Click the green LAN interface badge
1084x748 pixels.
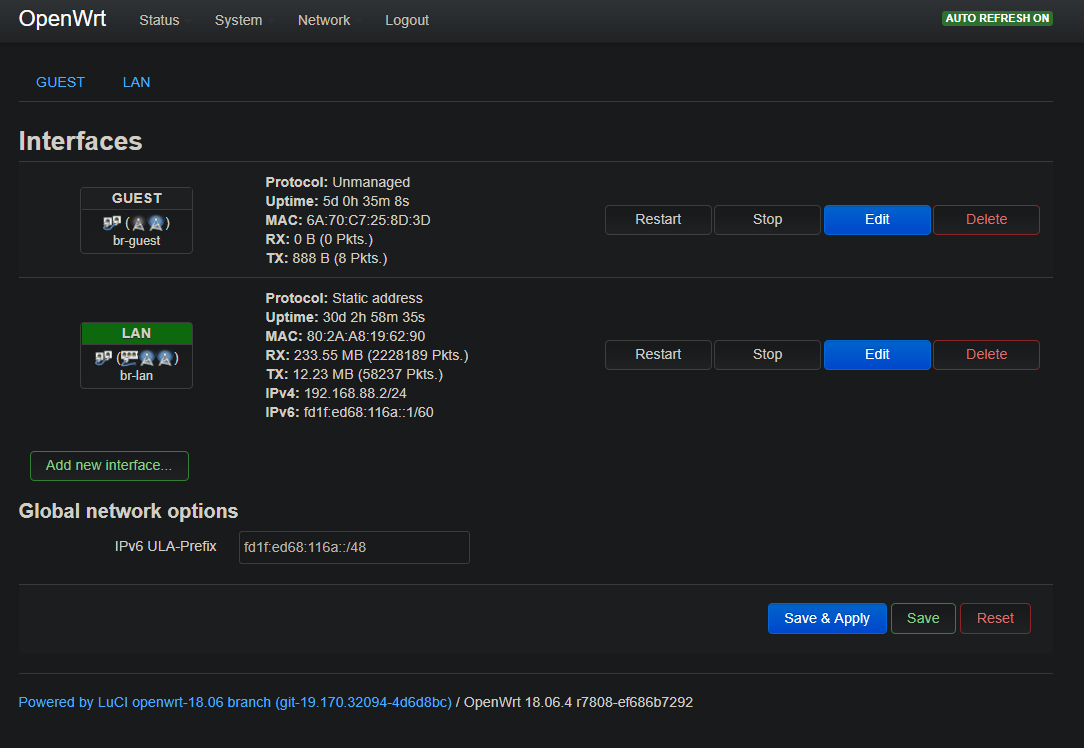tap(136, 333)
